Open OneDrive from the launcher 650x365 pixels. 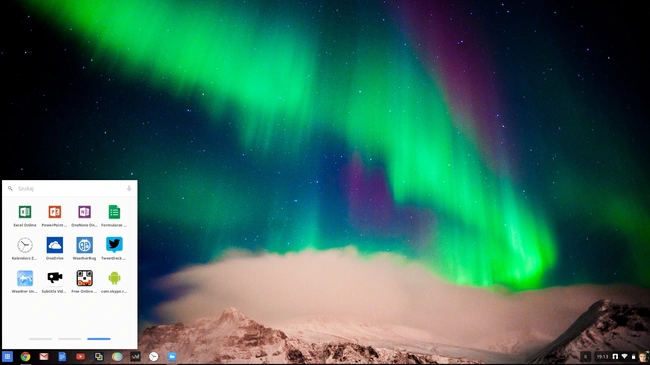point(54,248)
